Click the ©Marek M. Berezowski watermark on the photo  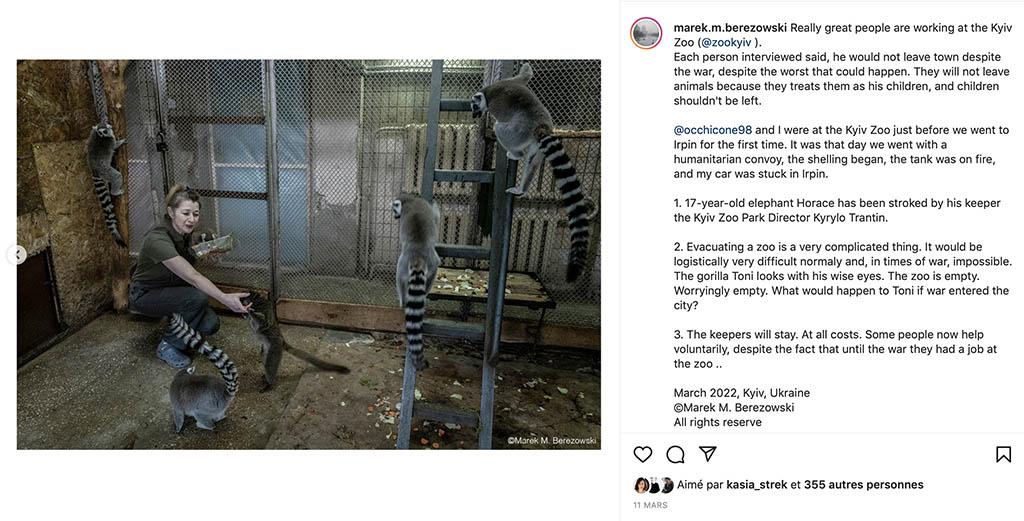pos(552,441)
